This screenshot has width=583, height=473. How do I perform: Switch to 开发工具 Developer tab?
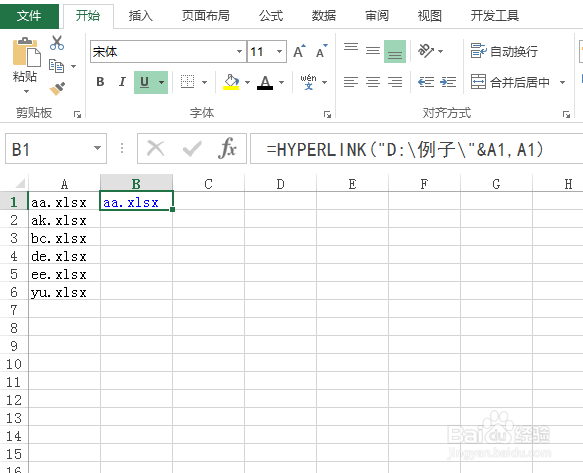[x=495, y=16]
